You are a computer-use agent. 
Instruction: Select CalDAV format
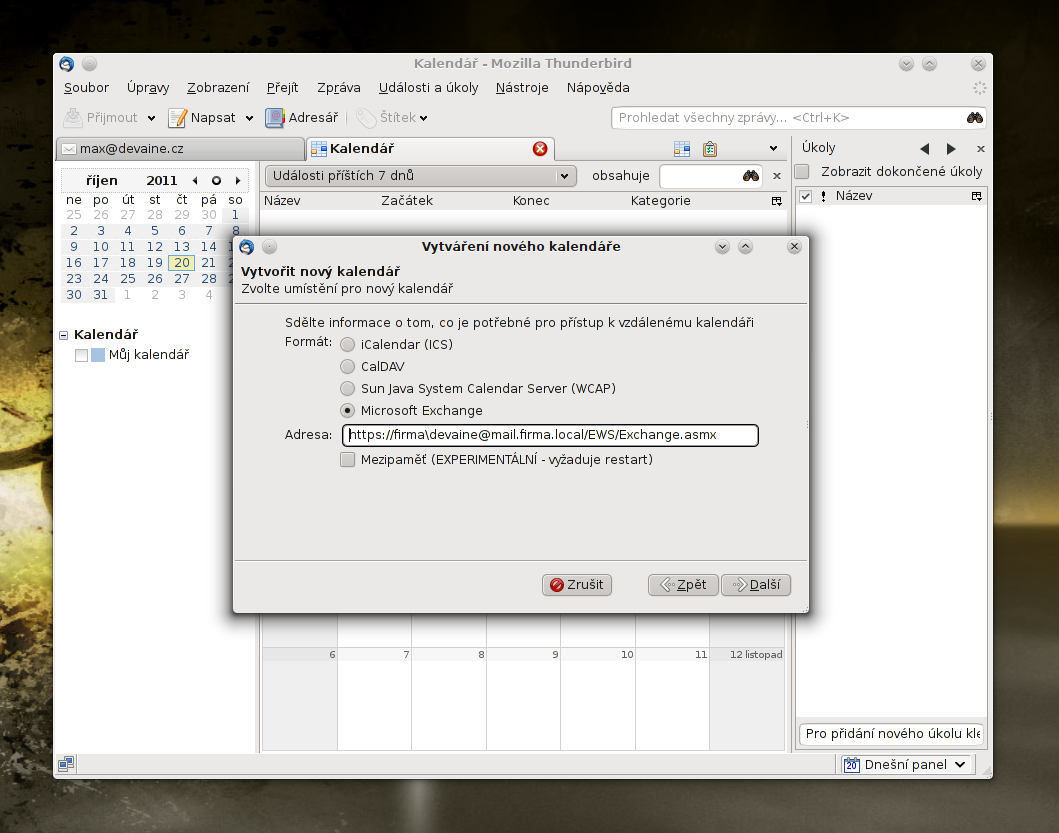pyautogui.click(x=347, y=367)
